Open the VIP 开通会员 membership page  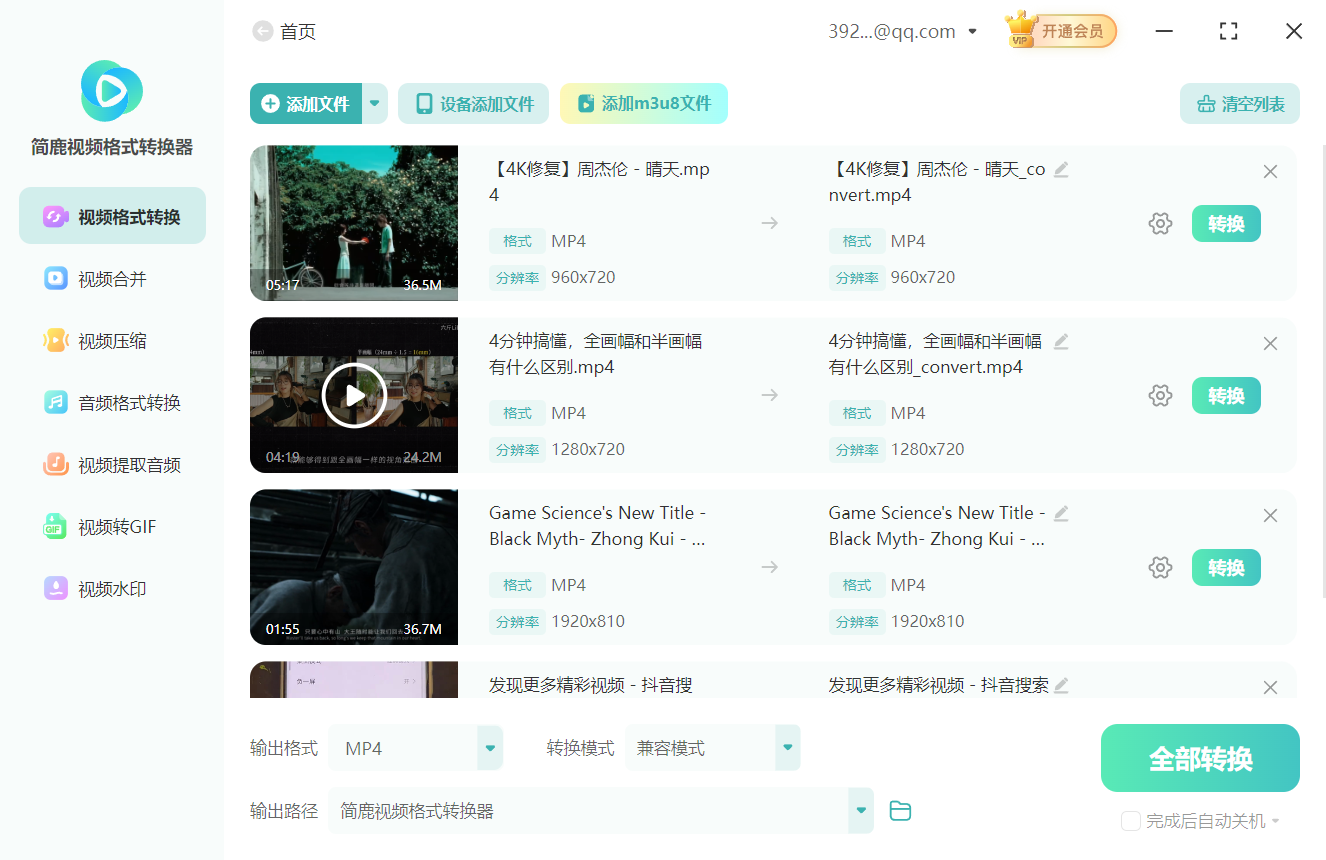pos(1060,30)
